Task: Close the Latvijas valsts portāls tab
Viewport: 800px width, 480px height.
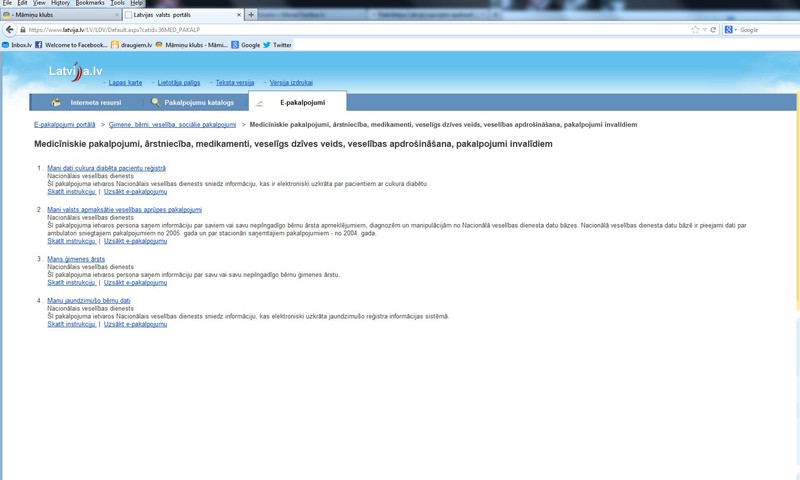Action: point(237,15)
